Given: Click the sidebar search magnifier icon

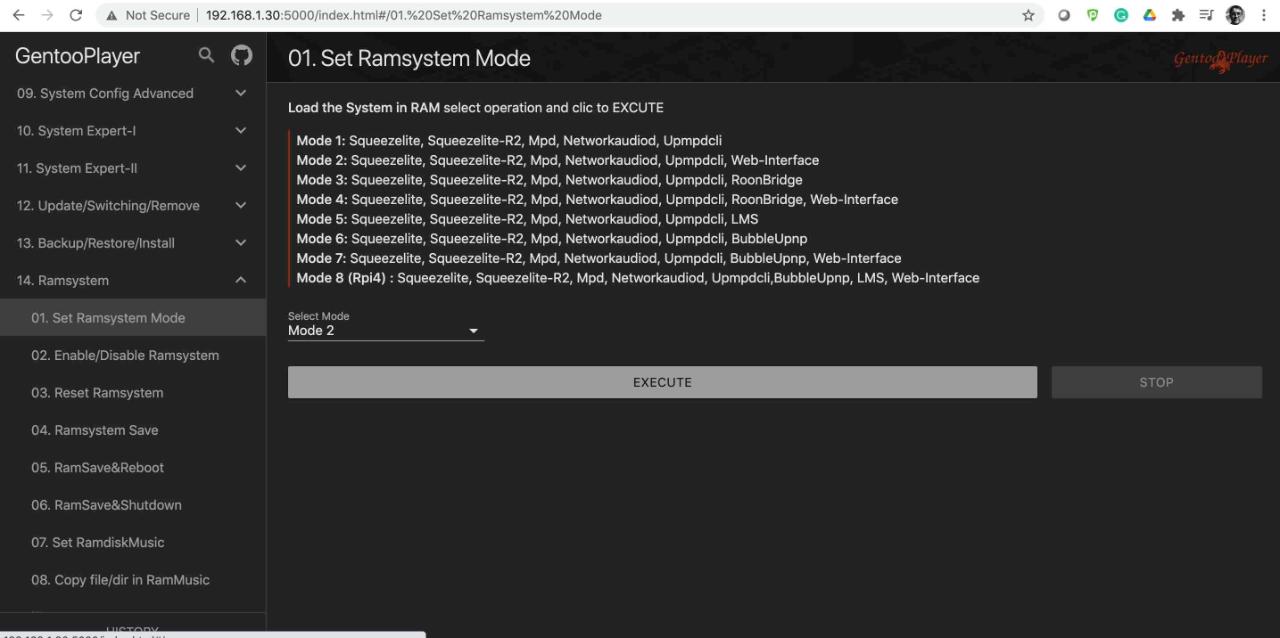Looking at the screenshot, I should click(x=206, y=56).
